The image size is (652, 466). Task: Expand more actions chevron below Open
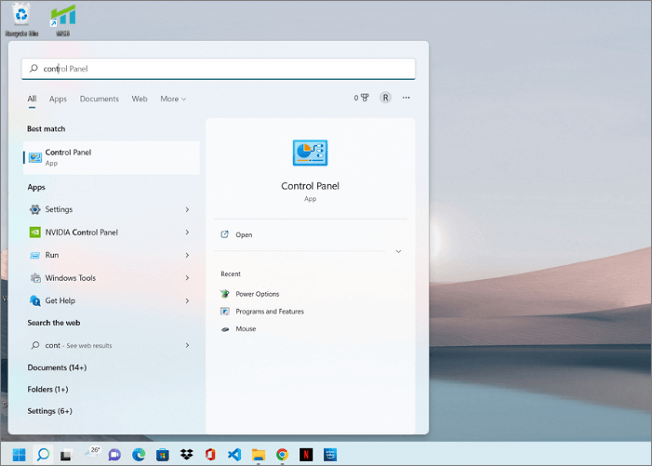[398, 251]
